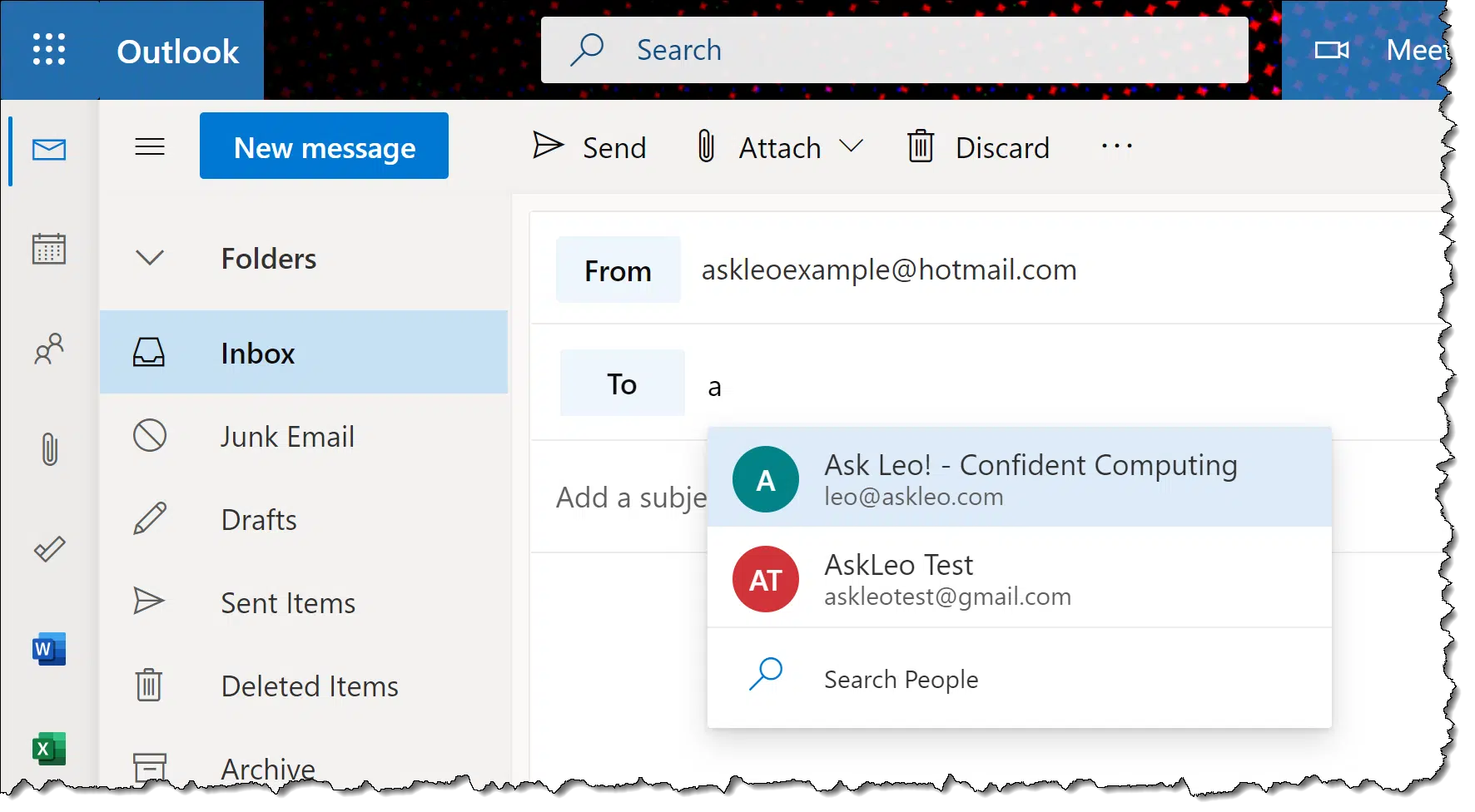This screenshot has width=1475, height=812.
Task: Click the Drafts pencil icon
Action: 150,518
